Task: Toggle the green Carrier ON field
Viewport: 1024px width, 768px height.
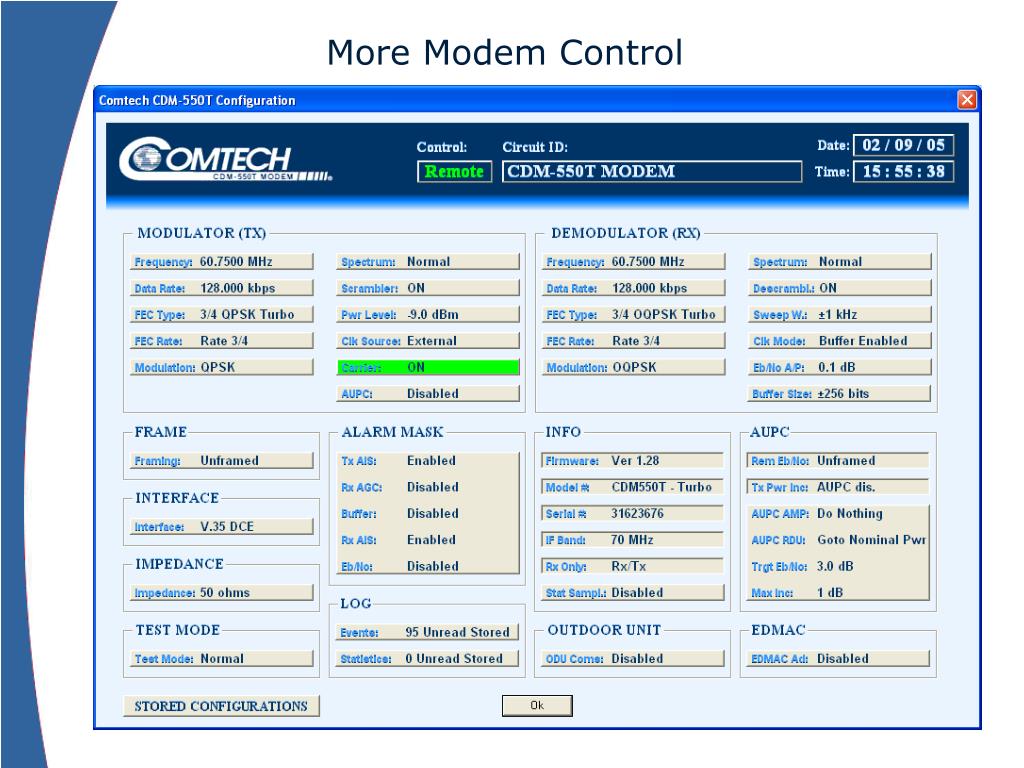Action: [428, 368]
